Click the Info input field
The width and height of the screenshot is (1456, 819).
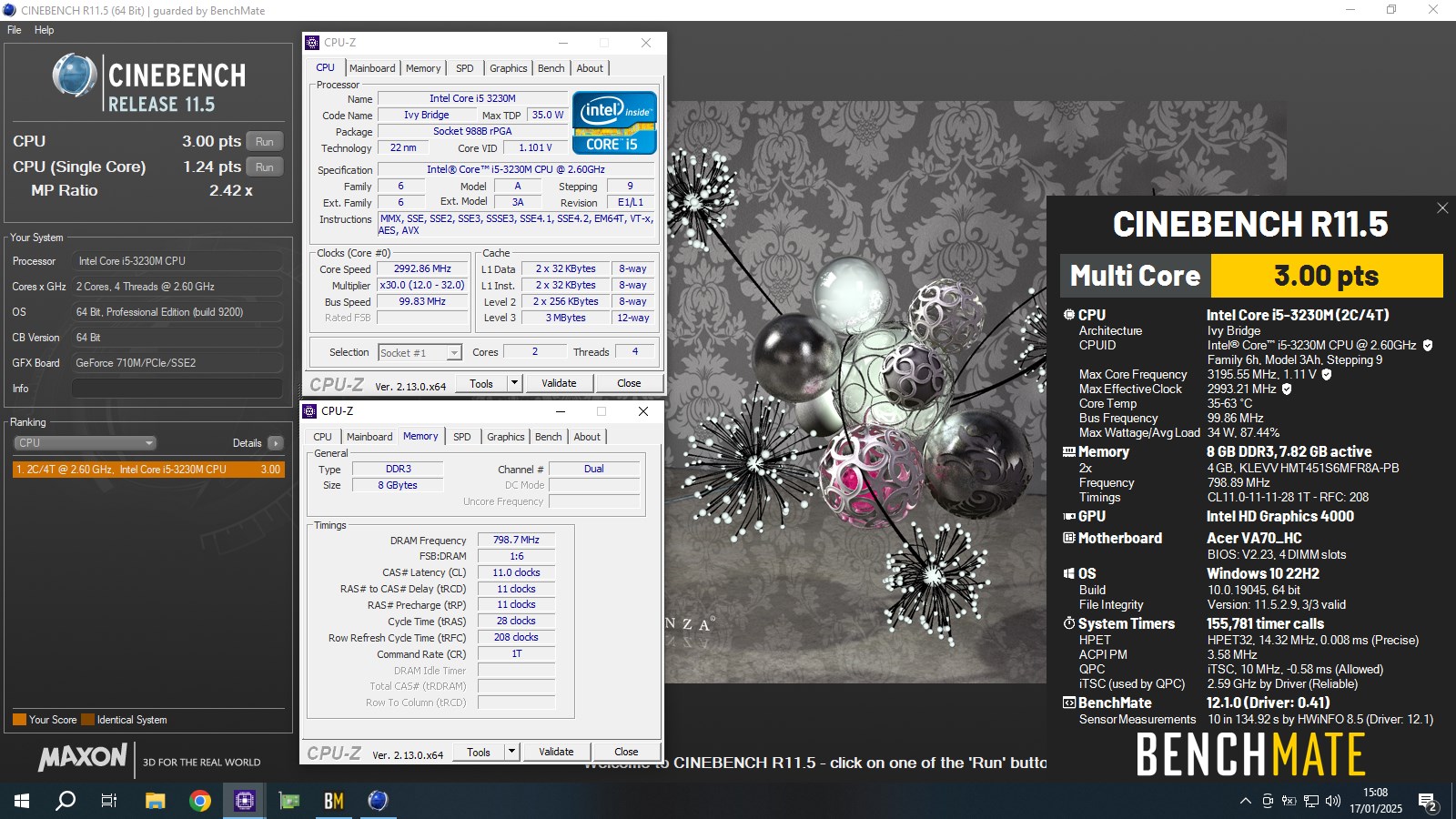click(177, 388)
